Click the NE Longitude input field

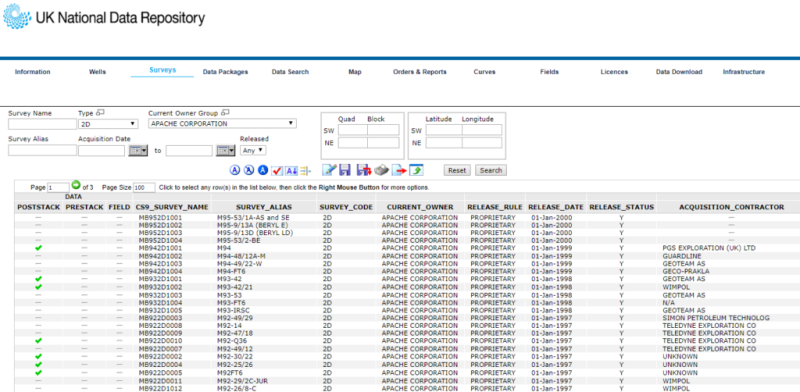pyautogui.click(x=482, y=142)
